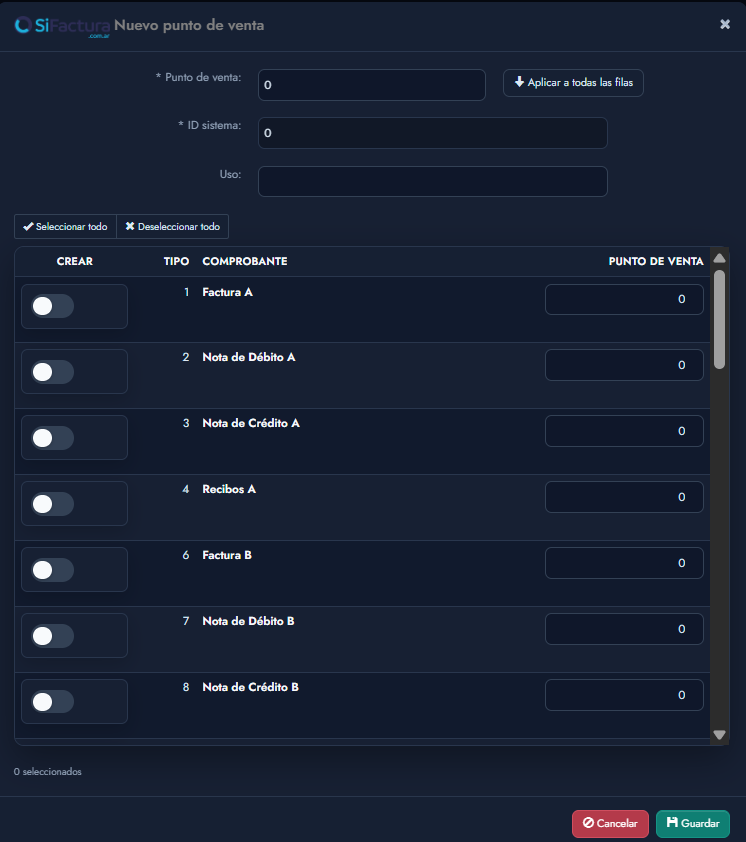Close the Nuevo punto de venta dialog
The width and height of the screenshot is (746, 842).
(725, 24)
